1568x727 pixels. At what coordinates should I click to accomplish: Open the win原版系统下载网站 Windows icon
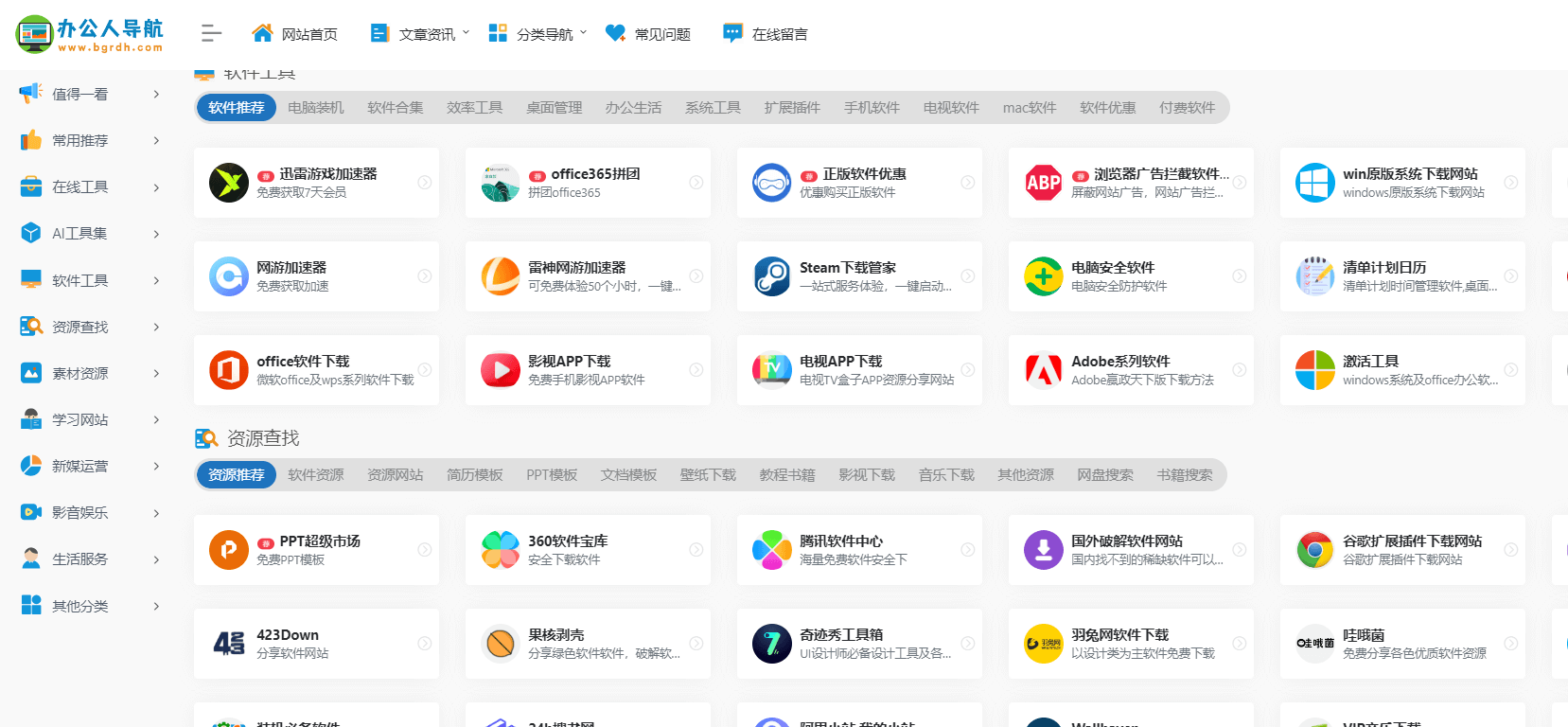click(x=1315, y=183)
